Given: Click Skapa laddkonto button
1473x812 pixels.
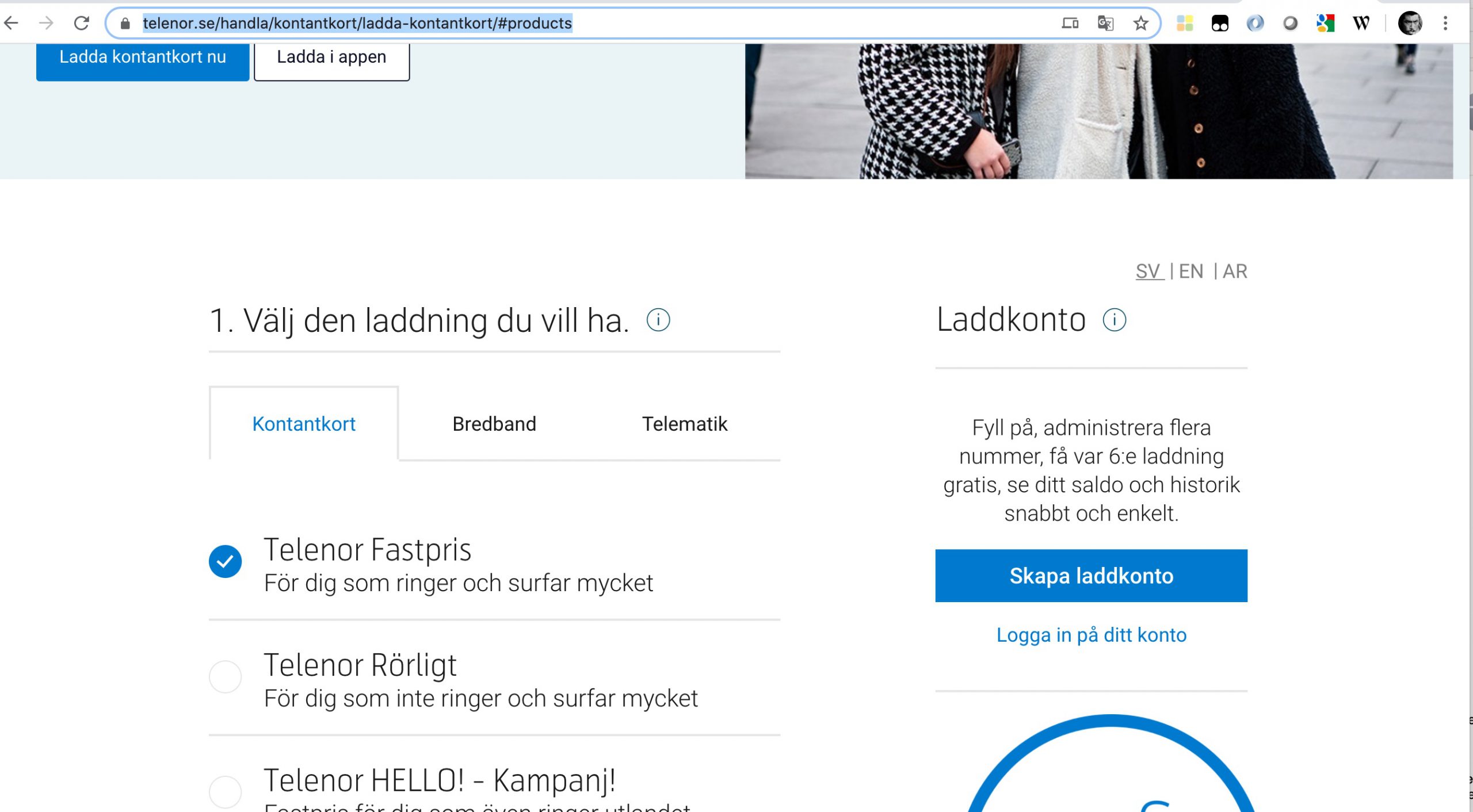Looking at the screenshot, I should coord(1091,576).
